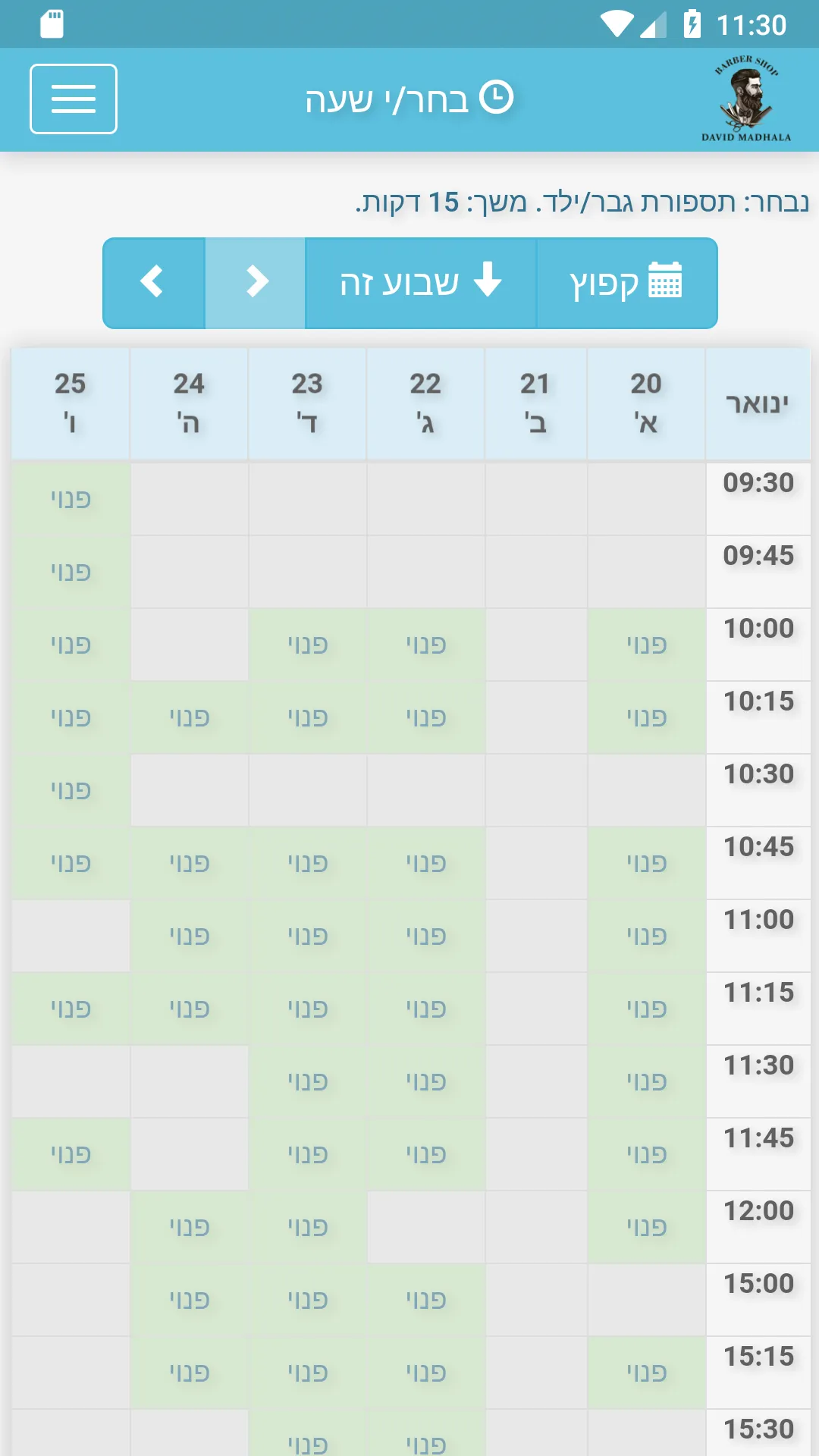Select free slot on day 22 at 15:00

click(425, 1300)
